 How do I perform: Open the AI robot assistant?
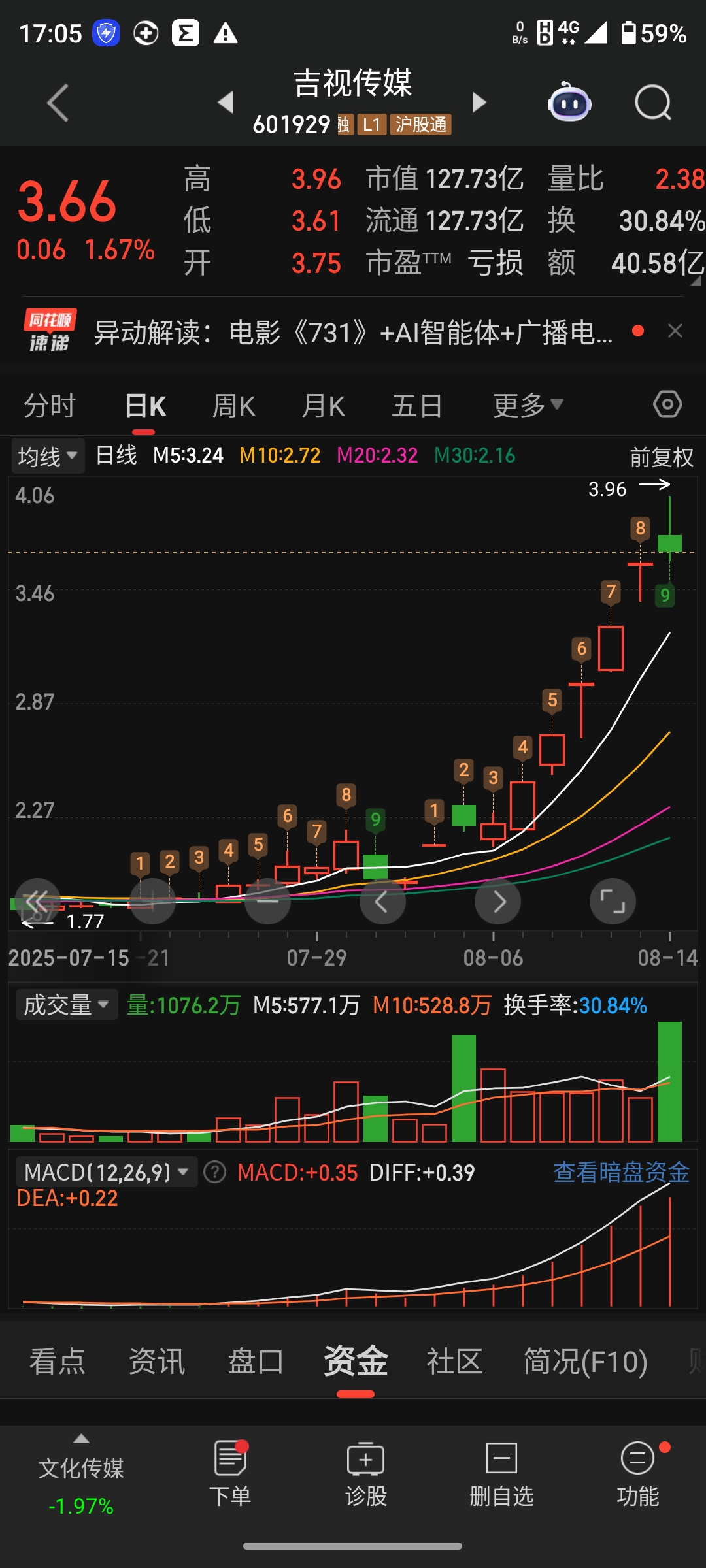569,103
